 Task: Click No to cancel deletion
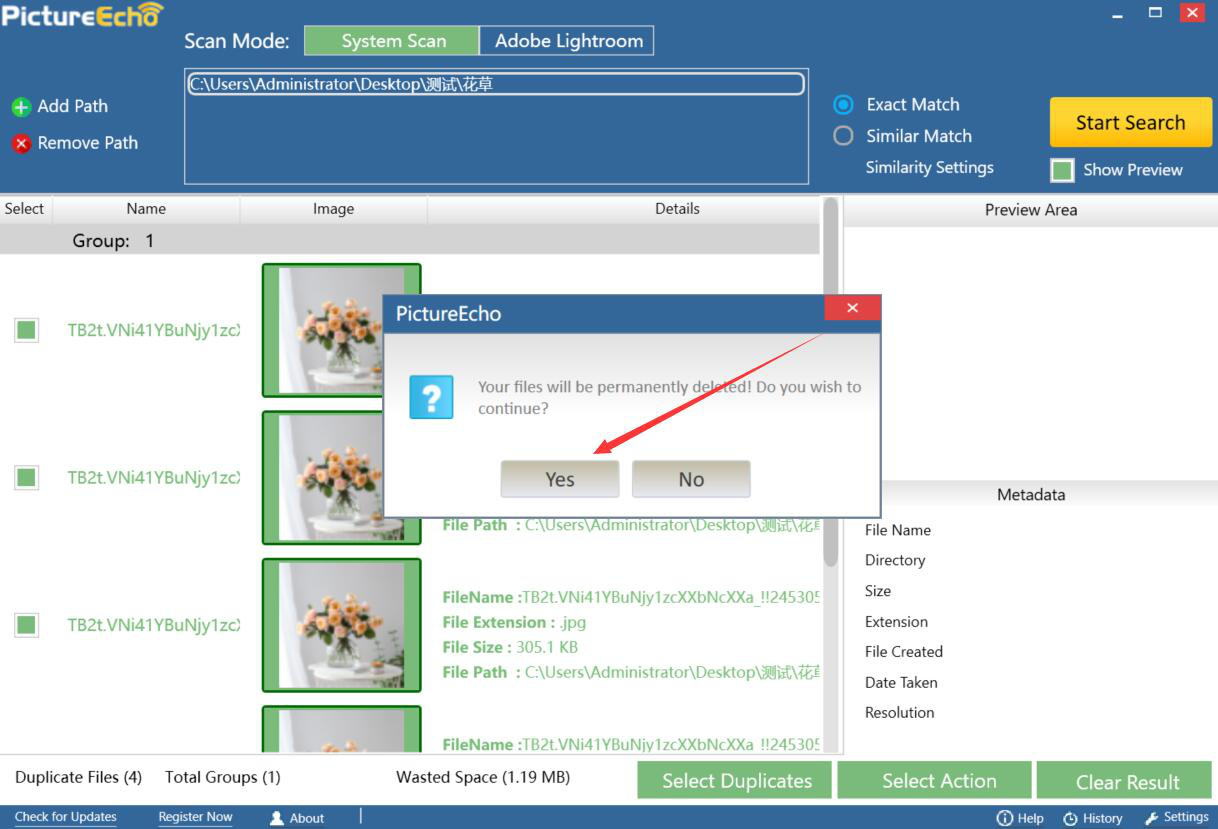click(691, 479)
